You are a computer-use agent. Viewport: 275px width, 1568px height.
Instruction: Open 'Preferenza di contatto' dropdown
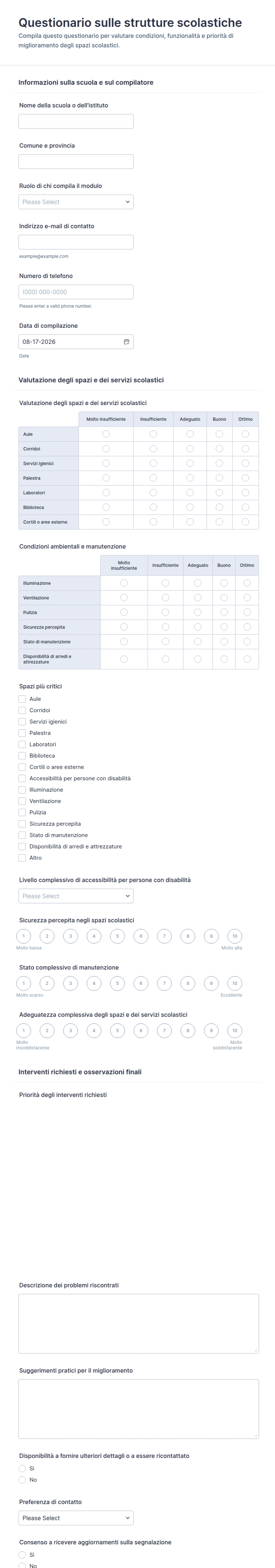tap(76, 1518)
